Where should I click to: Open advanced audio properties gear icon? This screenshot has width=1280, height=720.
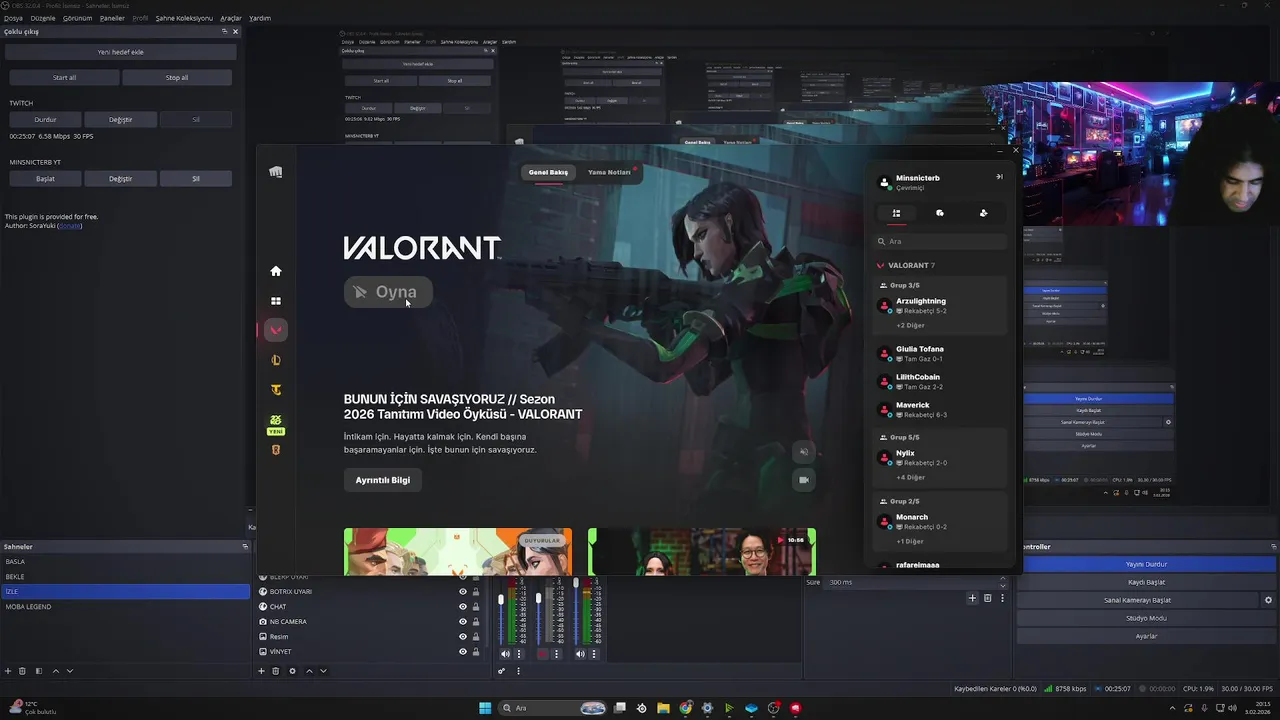coord(502,671)
